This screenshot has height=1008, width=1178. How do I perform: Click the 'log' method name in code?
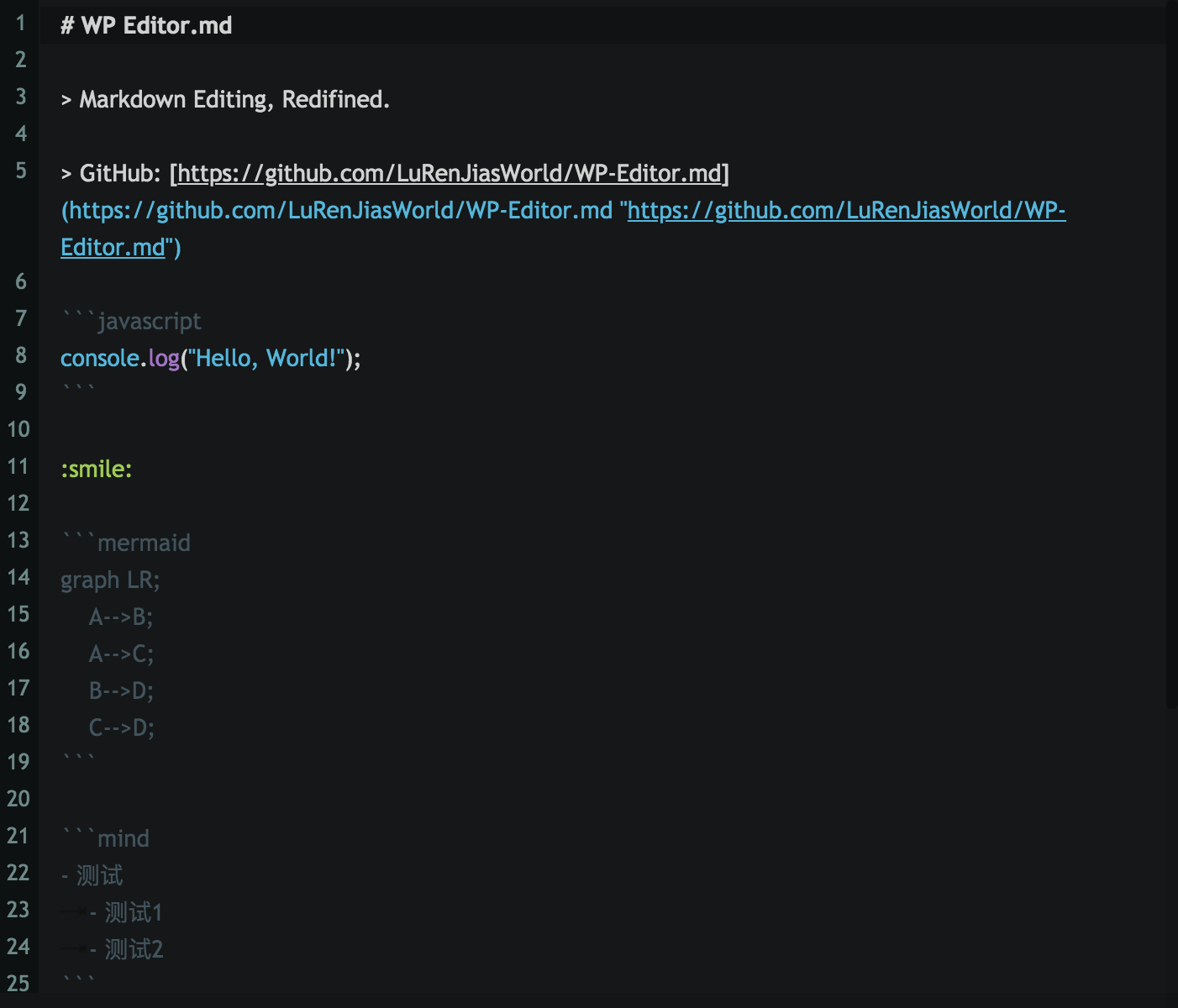click(x=164, y=358)
